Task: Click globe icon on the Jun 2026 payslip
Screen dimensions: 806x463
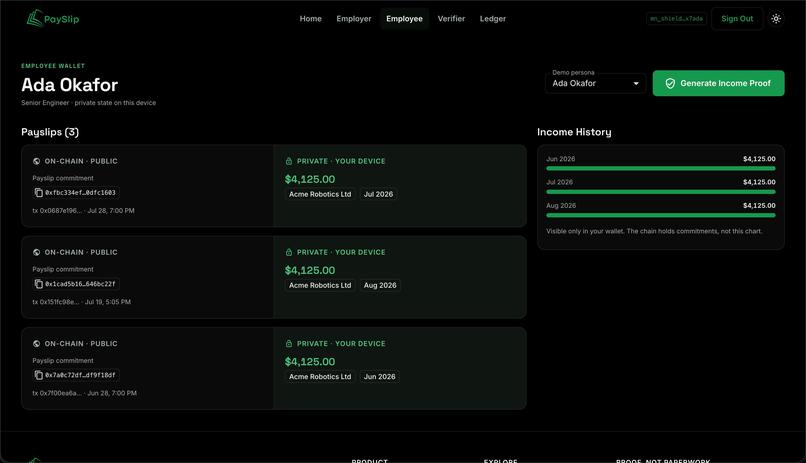Action: (x=36, y=344)
